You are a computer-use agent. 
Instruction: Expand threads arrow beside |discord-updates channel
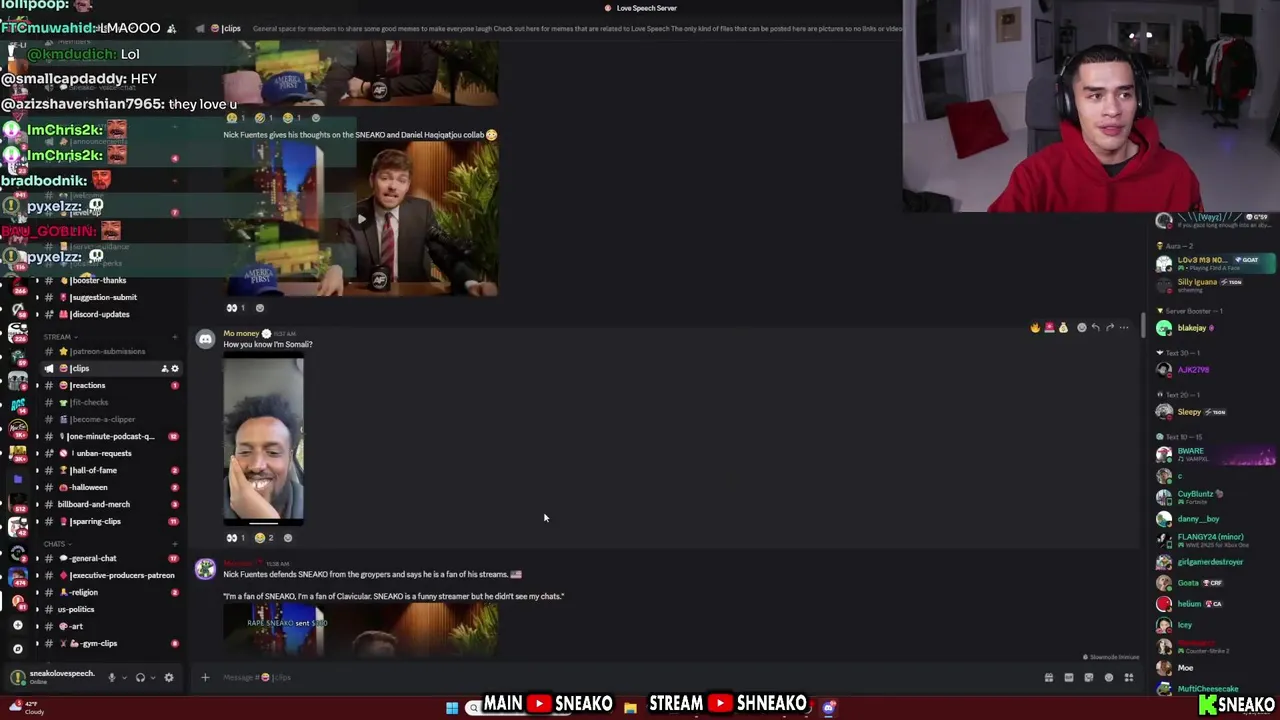[x=37, y=315]
